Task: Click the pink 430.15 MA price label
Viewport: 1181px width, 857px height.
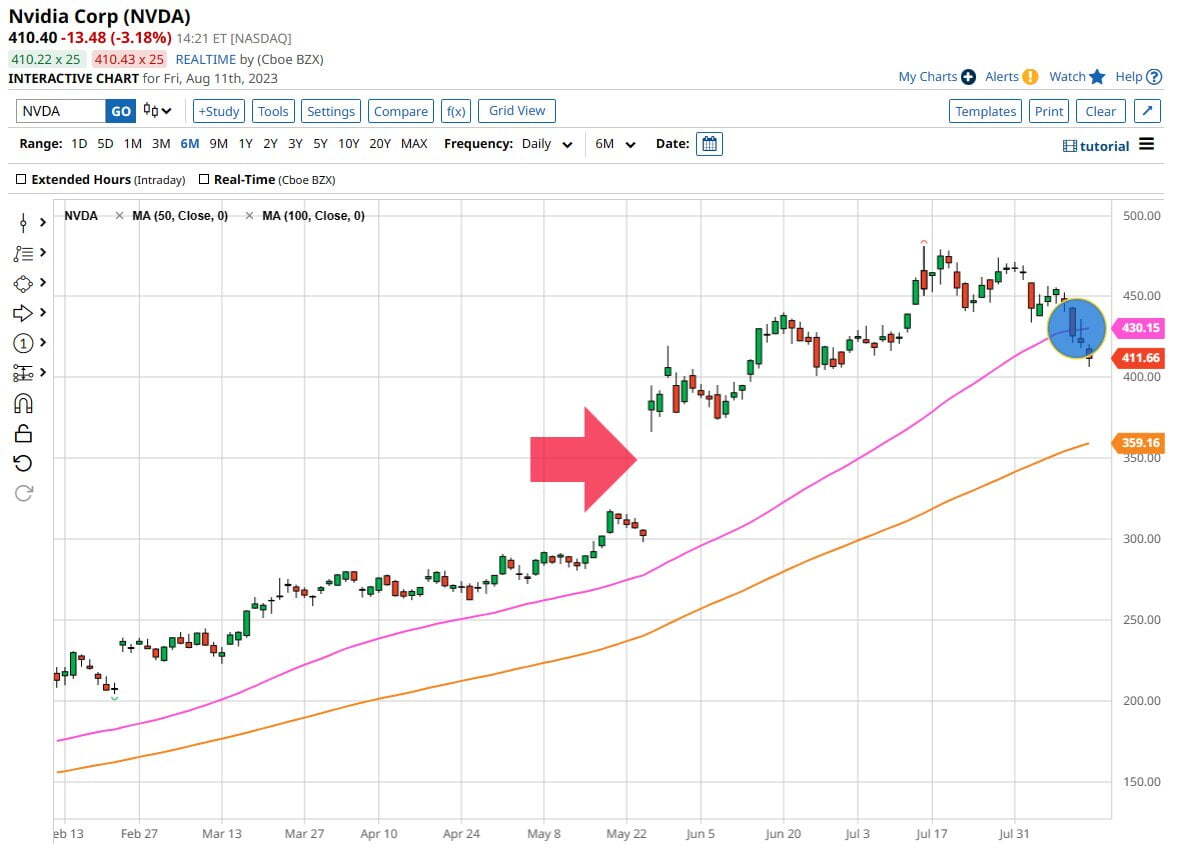Action: pyautogui.click(x=1139, y=328)
